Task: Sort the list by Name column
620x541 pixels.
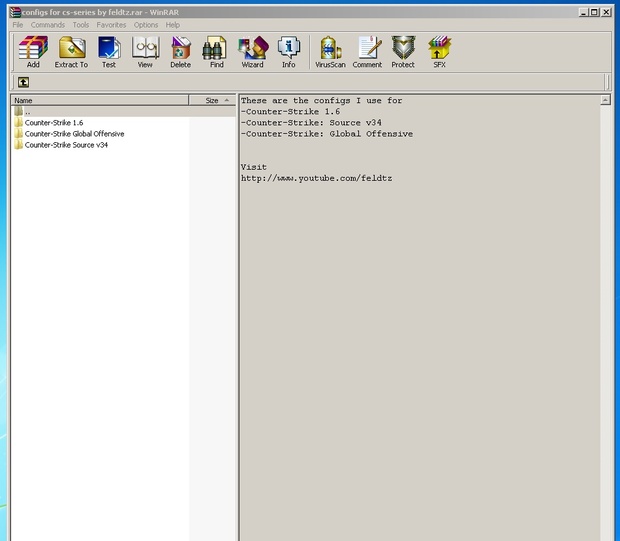Action: 100,100
